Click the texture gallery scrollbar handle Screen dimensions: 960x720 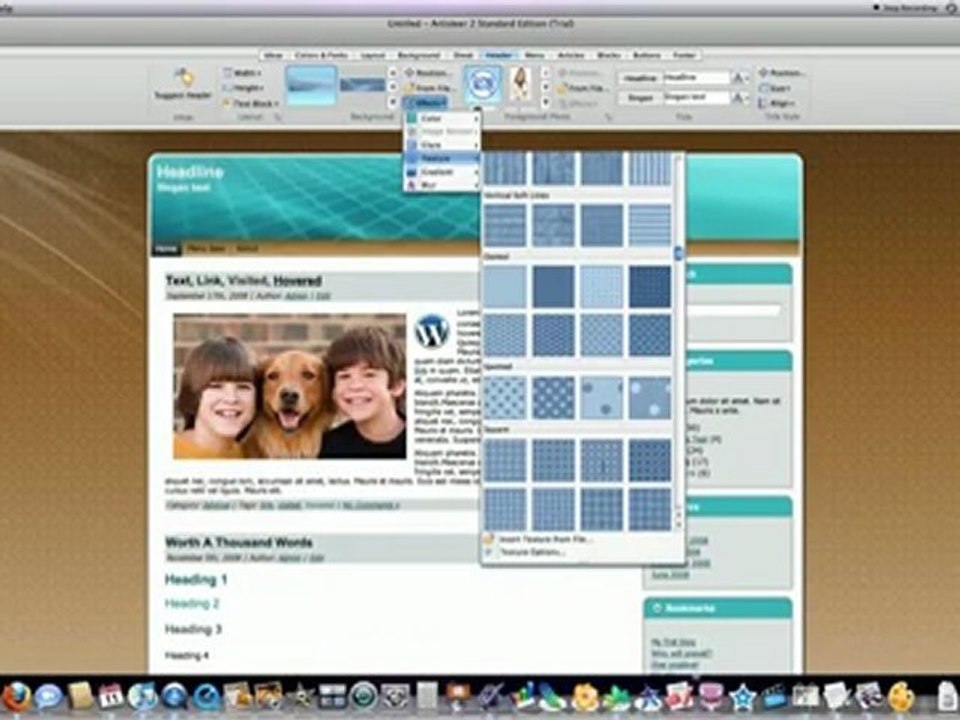(678, 252)
